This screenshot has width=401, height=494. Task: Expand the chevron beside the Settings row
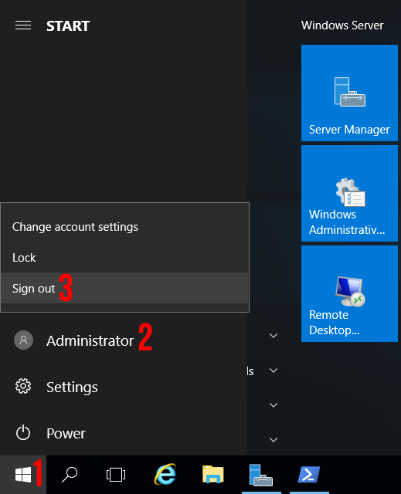tap(273, 370)
